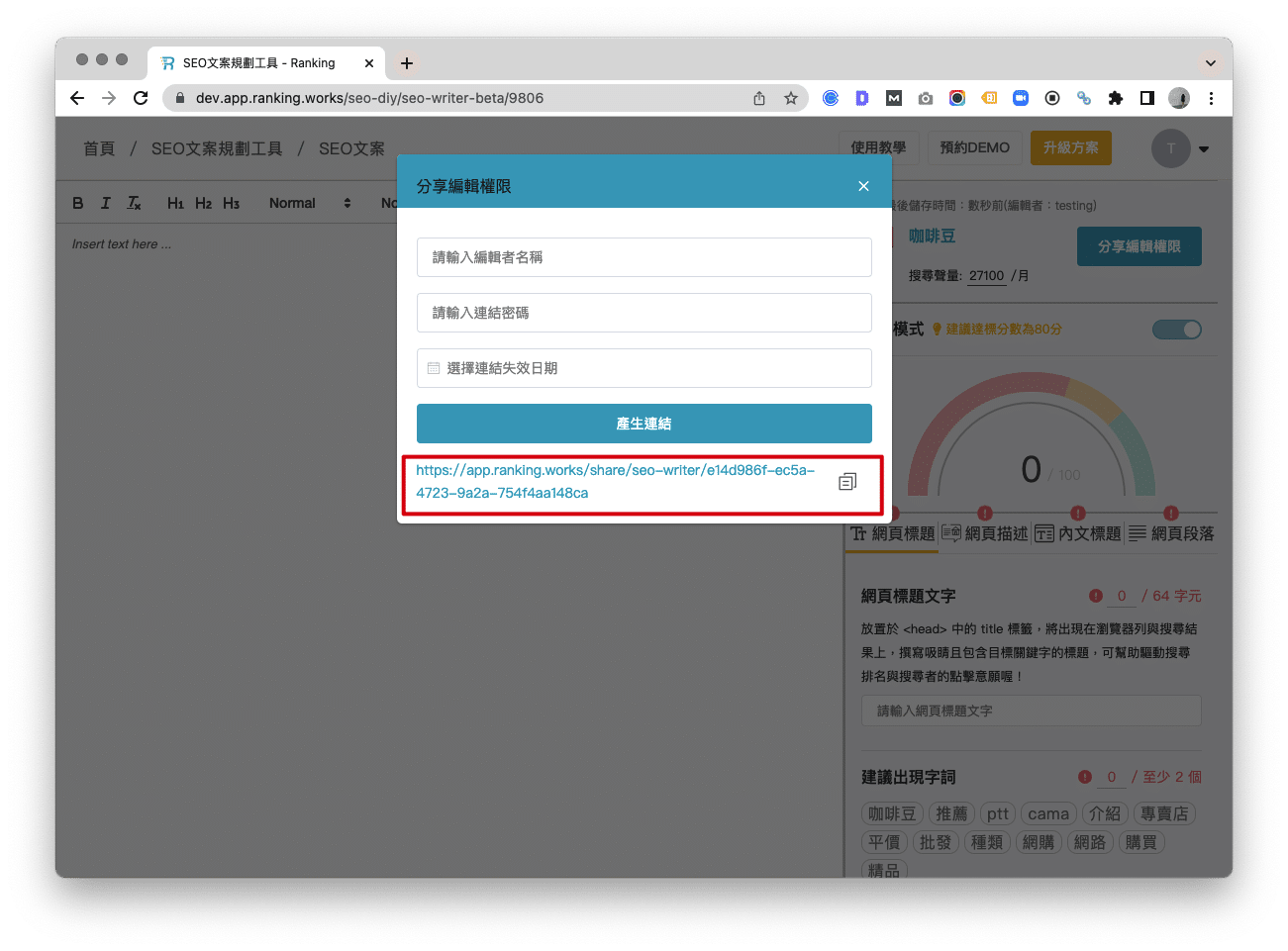Open the 選擇連結失效日期 date picker
Viewport: 1288px width, 951px height.
coord(644,368)
